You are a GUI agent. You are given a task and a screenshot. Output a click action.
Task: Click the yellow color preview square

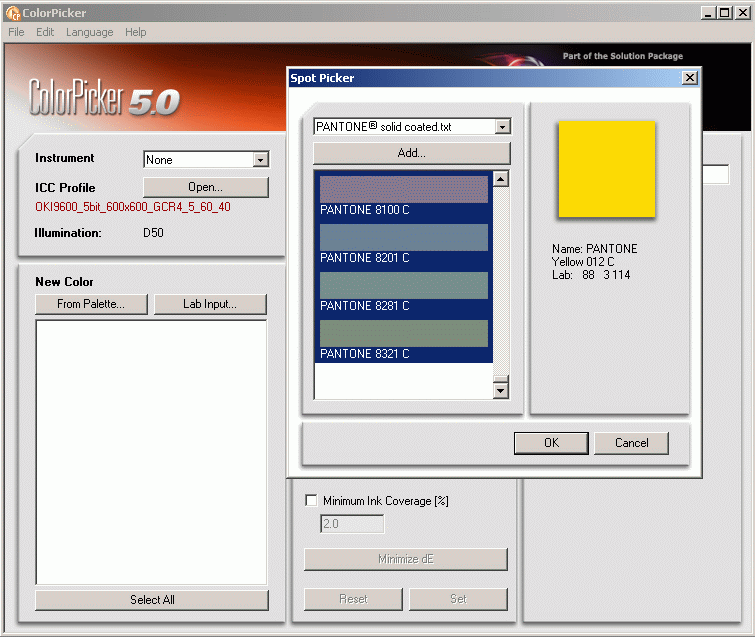coord(606,169)
